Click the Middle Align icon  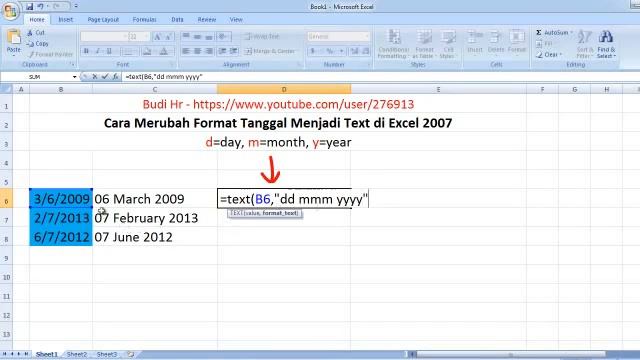coord(198,37)
